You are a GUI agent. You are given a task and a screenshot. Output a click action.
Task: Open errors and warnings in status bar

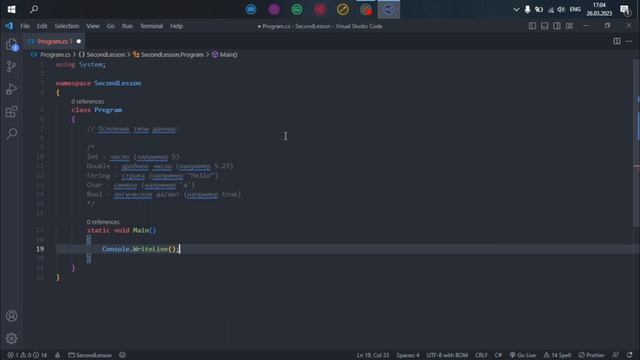click(x=27, y=355)
